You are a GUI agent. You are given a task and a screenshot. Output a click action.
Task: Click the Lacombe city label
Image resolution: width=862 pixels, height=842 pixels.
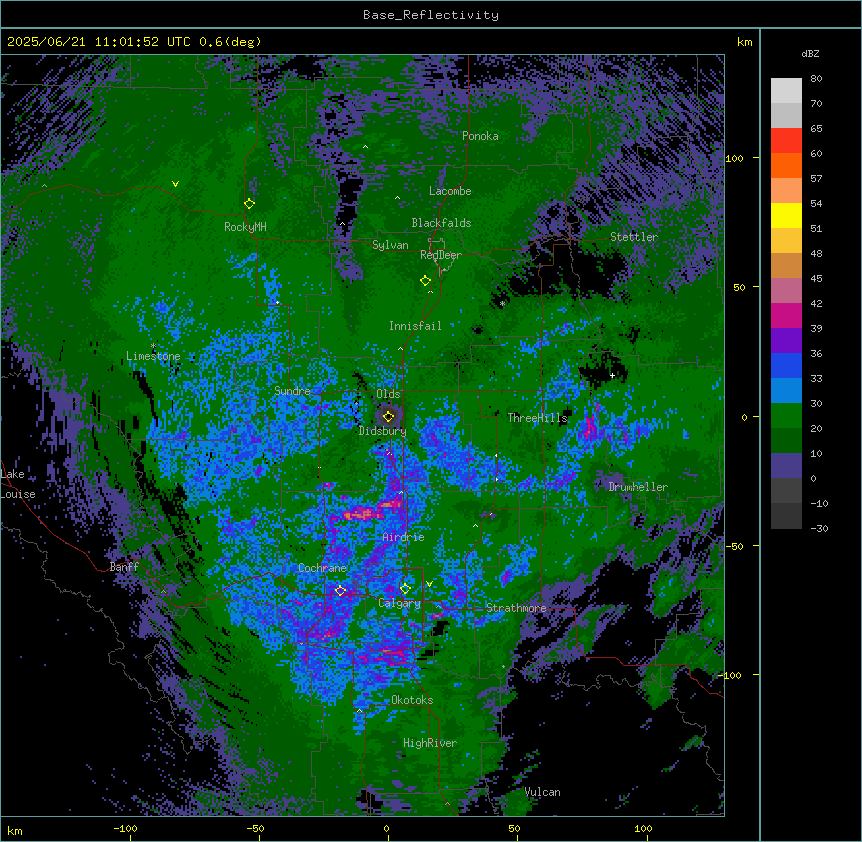450,191
